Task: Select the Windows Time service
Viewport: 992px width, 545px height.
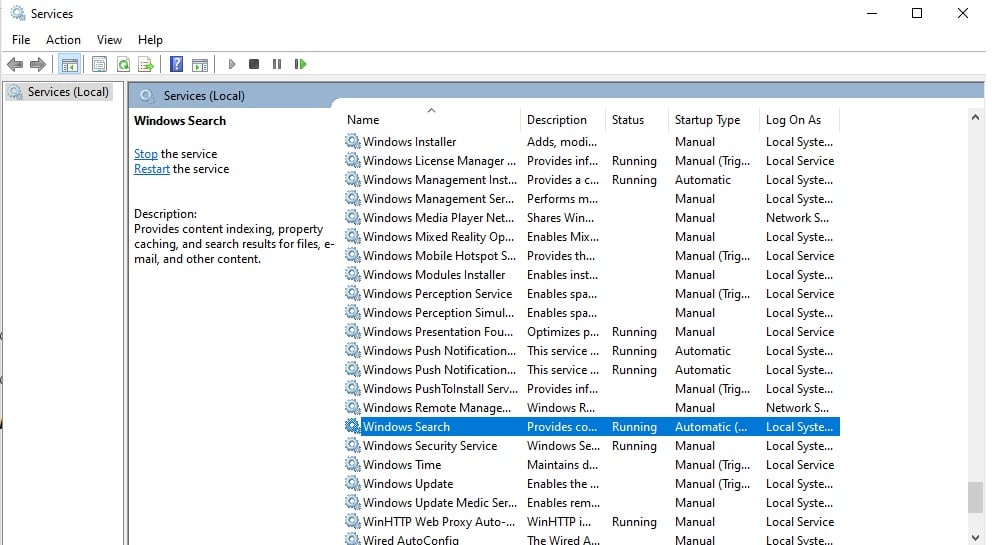Action: coord(592,465)
